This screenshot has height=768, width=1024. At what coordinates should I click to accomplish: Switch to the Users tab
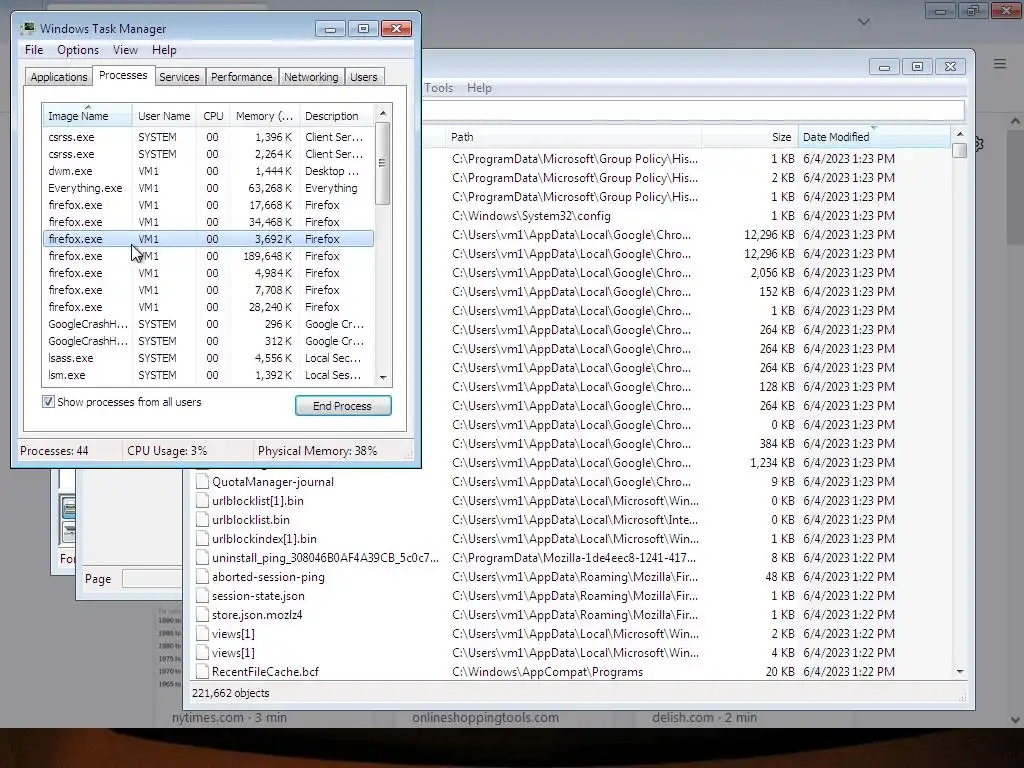pyautogui.click(x=364, y=77)
